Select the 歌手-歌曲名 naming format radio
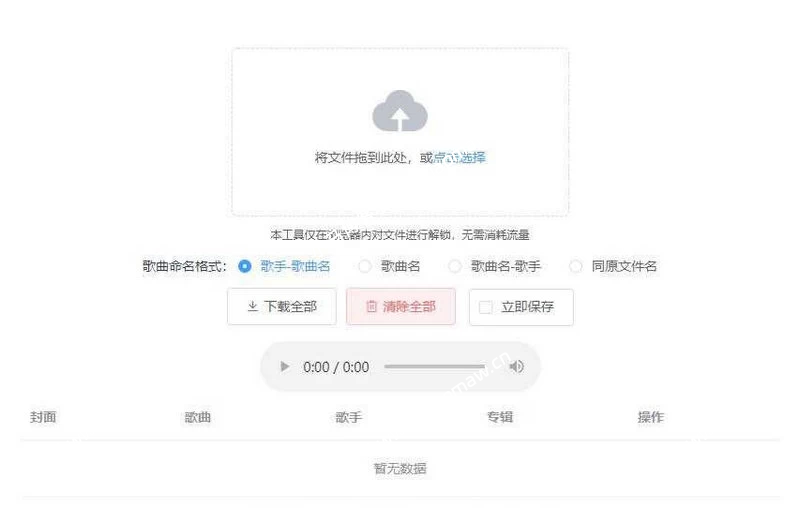 (245, 266)
